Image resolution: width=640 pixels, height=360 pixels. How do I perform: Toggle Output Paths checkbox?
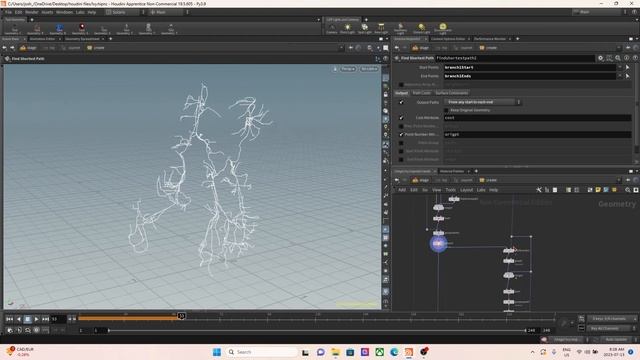pos(401,102)
